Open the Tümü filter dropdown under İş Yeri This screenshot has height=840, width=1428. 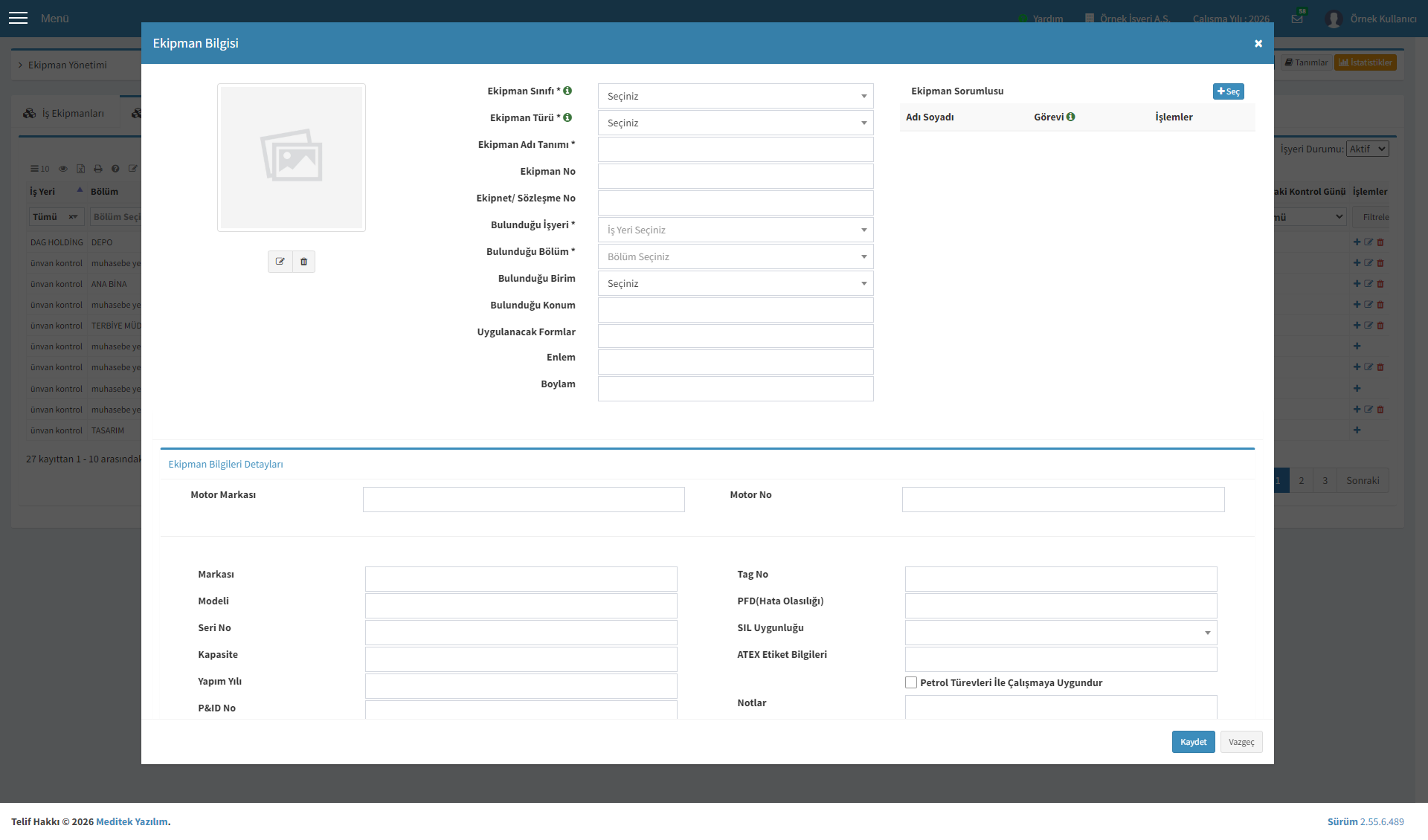(x=57, y=217)
